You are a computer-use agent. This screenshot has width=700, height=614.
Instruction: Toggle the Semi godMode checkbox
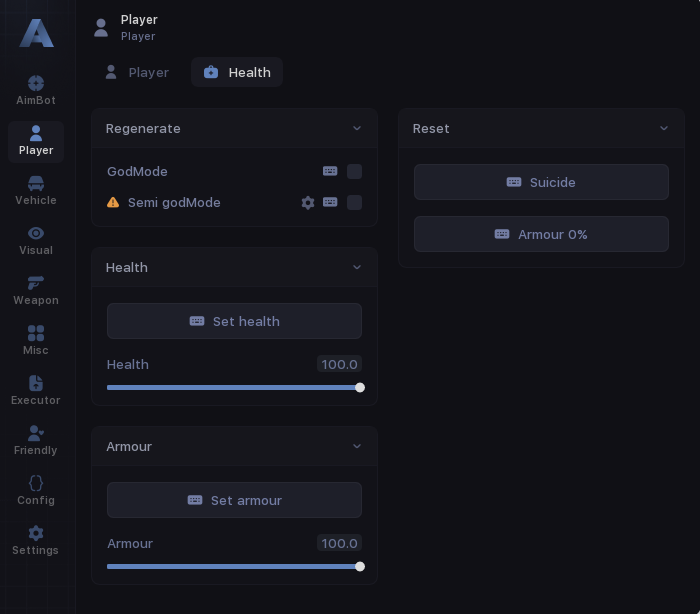(354, 203)
